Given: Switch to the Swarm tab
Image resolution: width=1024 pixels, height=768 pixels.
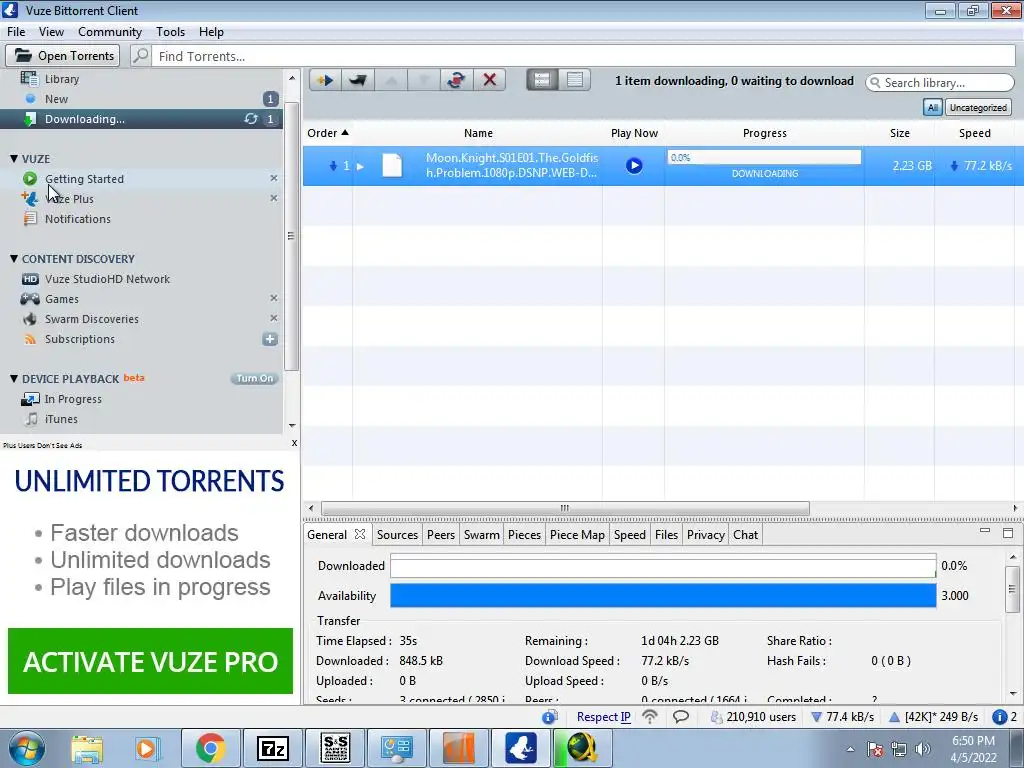Looking at the screenshot, I should click(481, 535).
